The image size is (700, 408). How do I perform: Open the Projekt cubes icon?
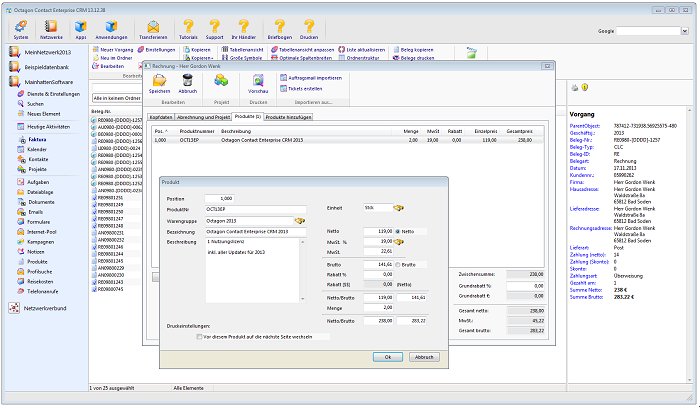(221, 81)
